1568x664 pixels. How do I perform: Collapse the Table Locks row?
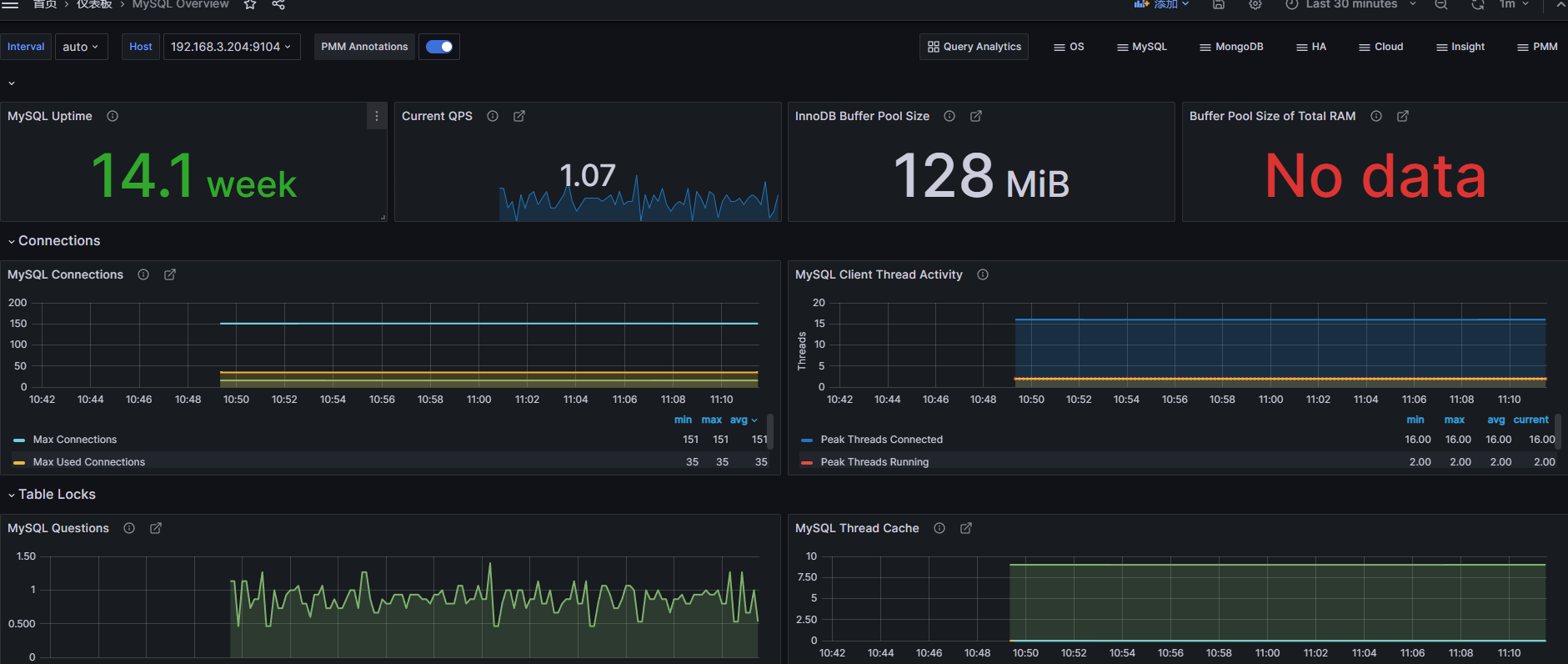pos(52,495)
